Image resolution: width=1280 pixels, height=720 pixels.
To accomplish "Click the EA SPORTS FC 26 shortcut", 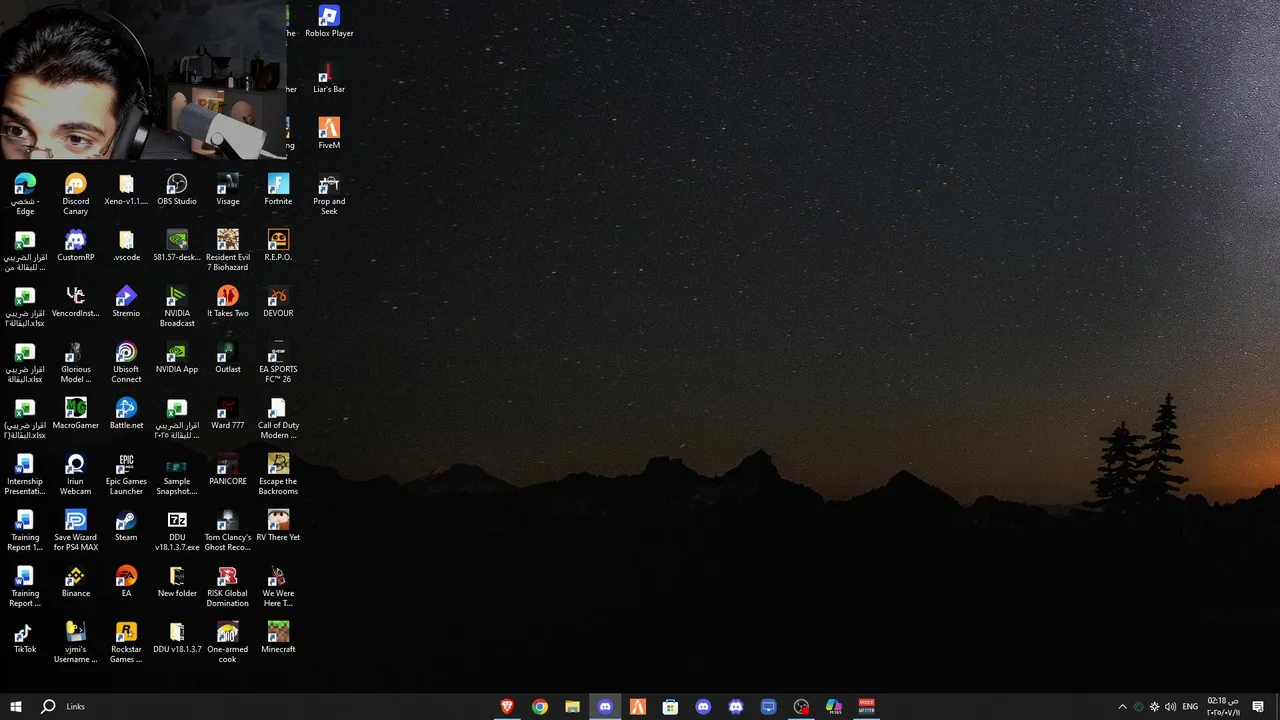I will (x=278, y=363).
